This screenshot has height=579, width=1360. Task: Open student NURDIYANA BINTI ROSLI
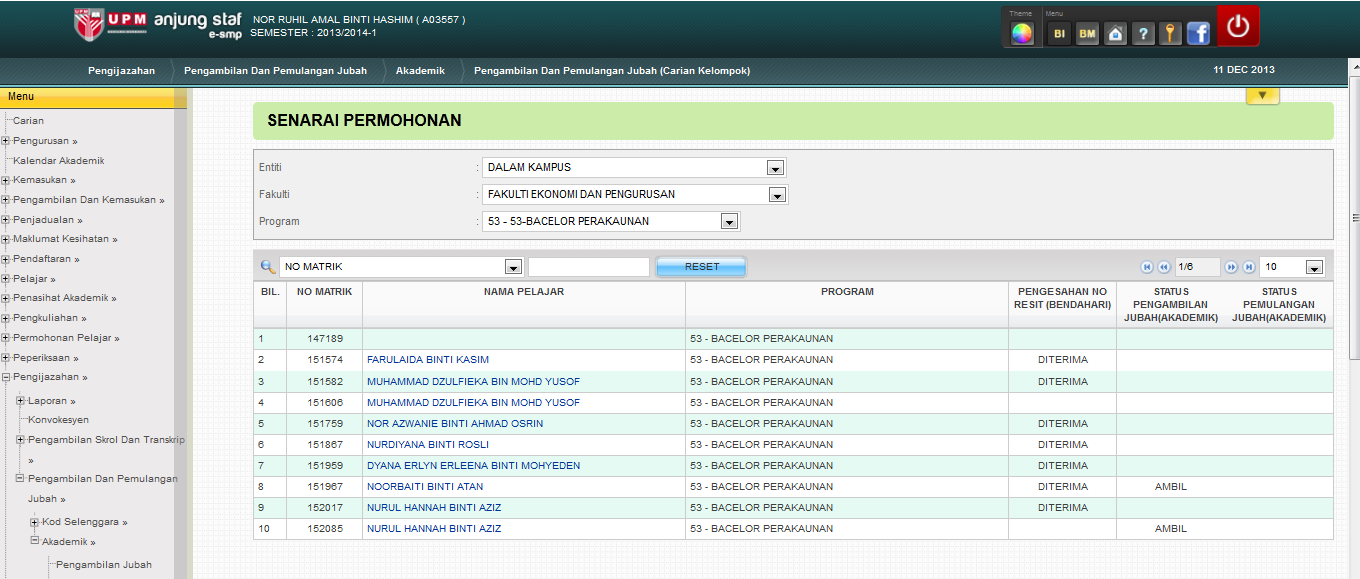point(428,445)
